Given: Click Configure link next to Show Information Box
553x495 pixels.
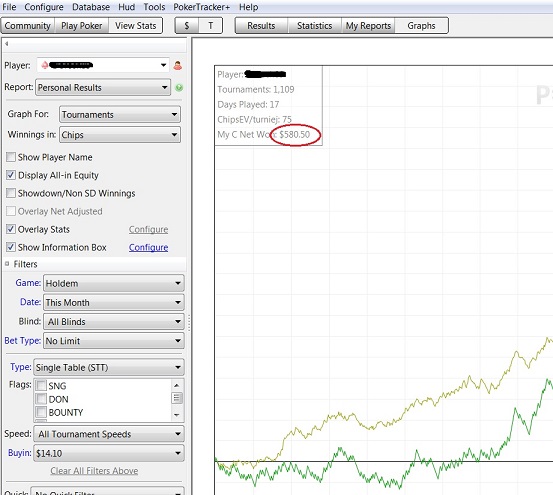Looking at the screenshot, I should click(148, 247).
